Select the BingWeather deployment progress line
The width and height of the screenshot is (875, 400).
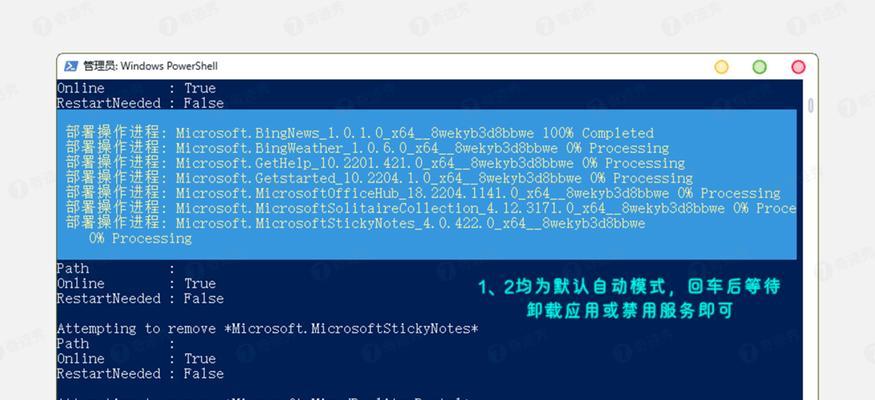(x=368, y=148)
